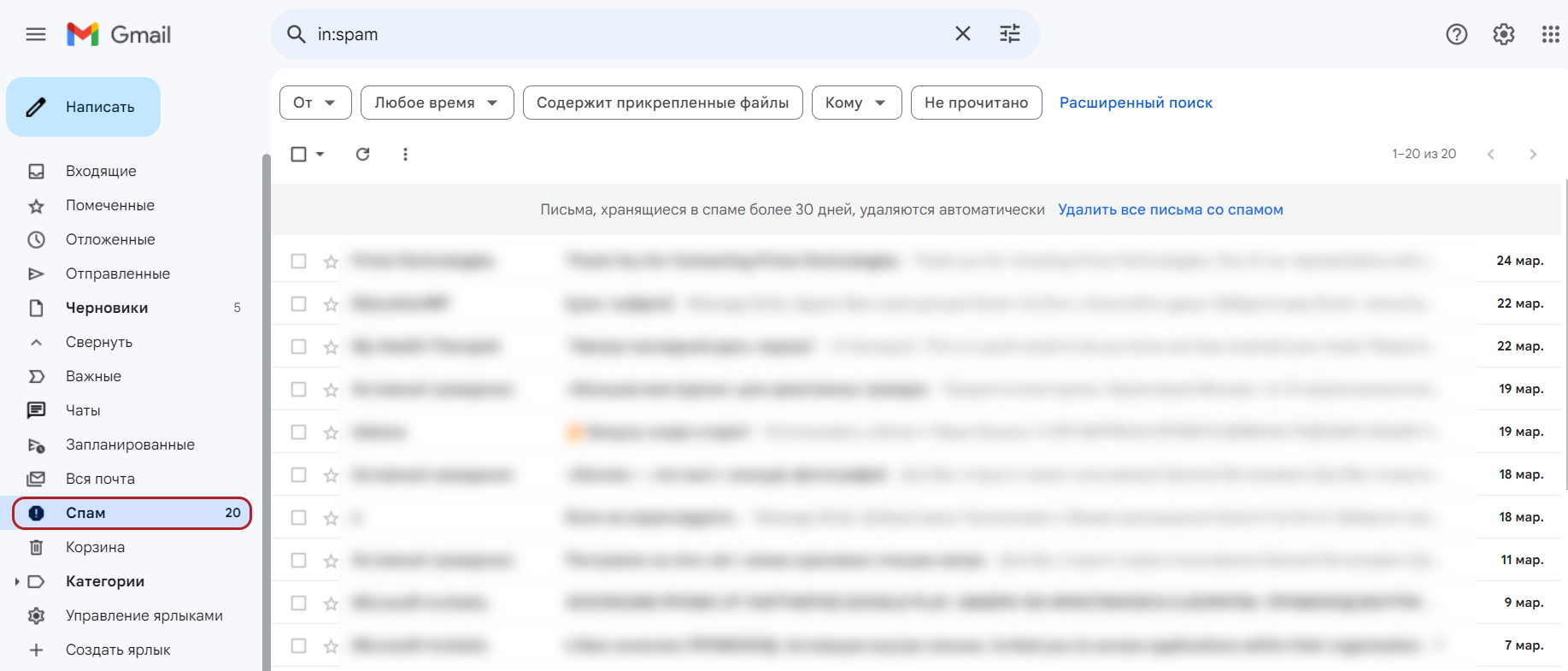
Task: Open the Кому filter dropdown
Action: tap(856, 103)
